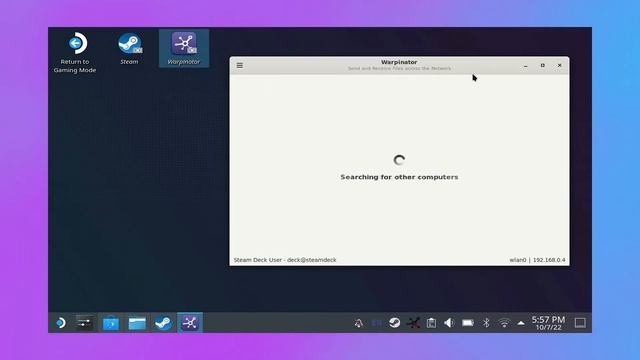Viewport: 640px width, 360px height.
Task: Click the Warpinator tray icon
Action: coord(413,323)
